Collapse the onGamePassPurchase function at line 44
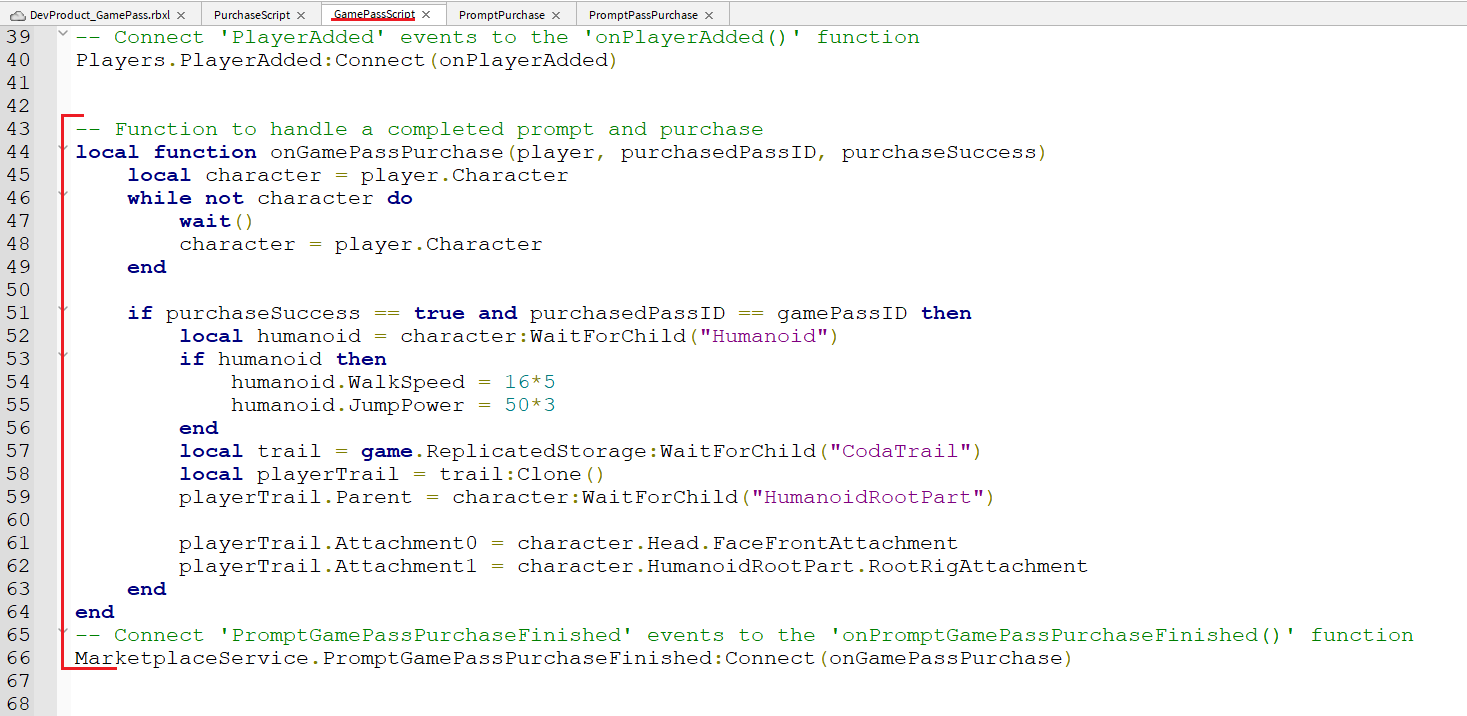1467x716 pixels. tap(63, 148)
